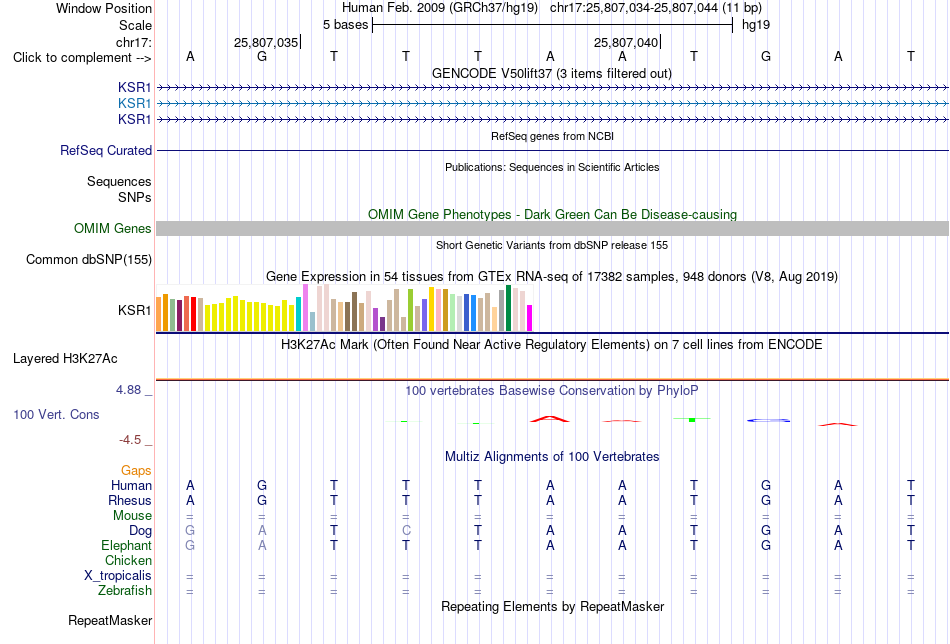Click the magenta last bar in GTEx chart

click(530, 318)
